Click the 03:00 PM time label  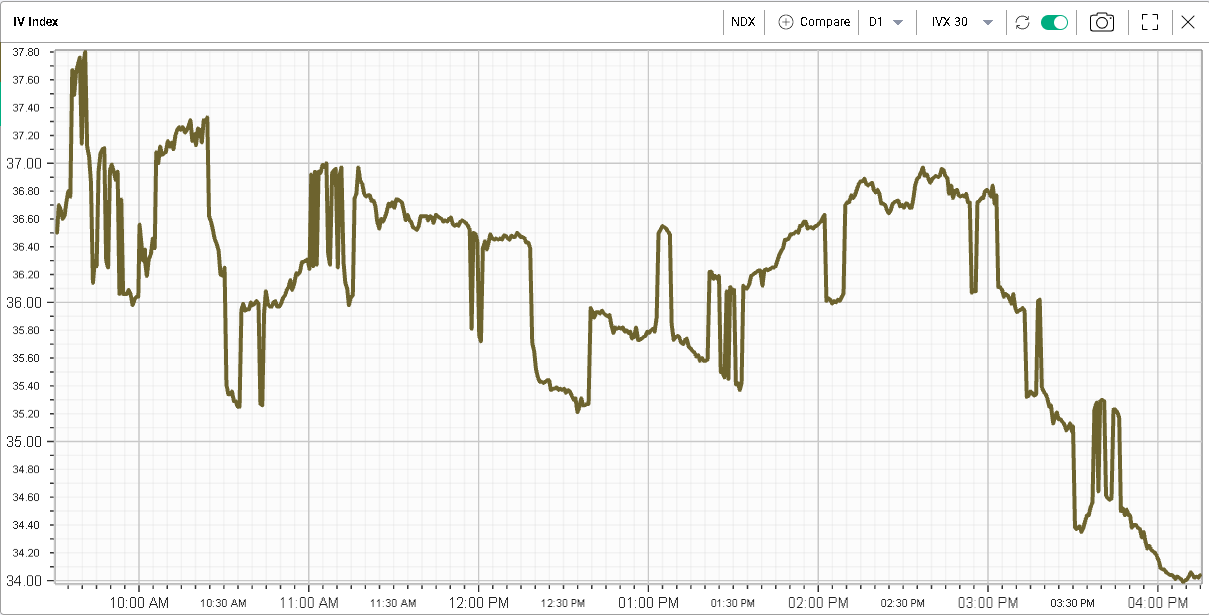tap(988, 602)
